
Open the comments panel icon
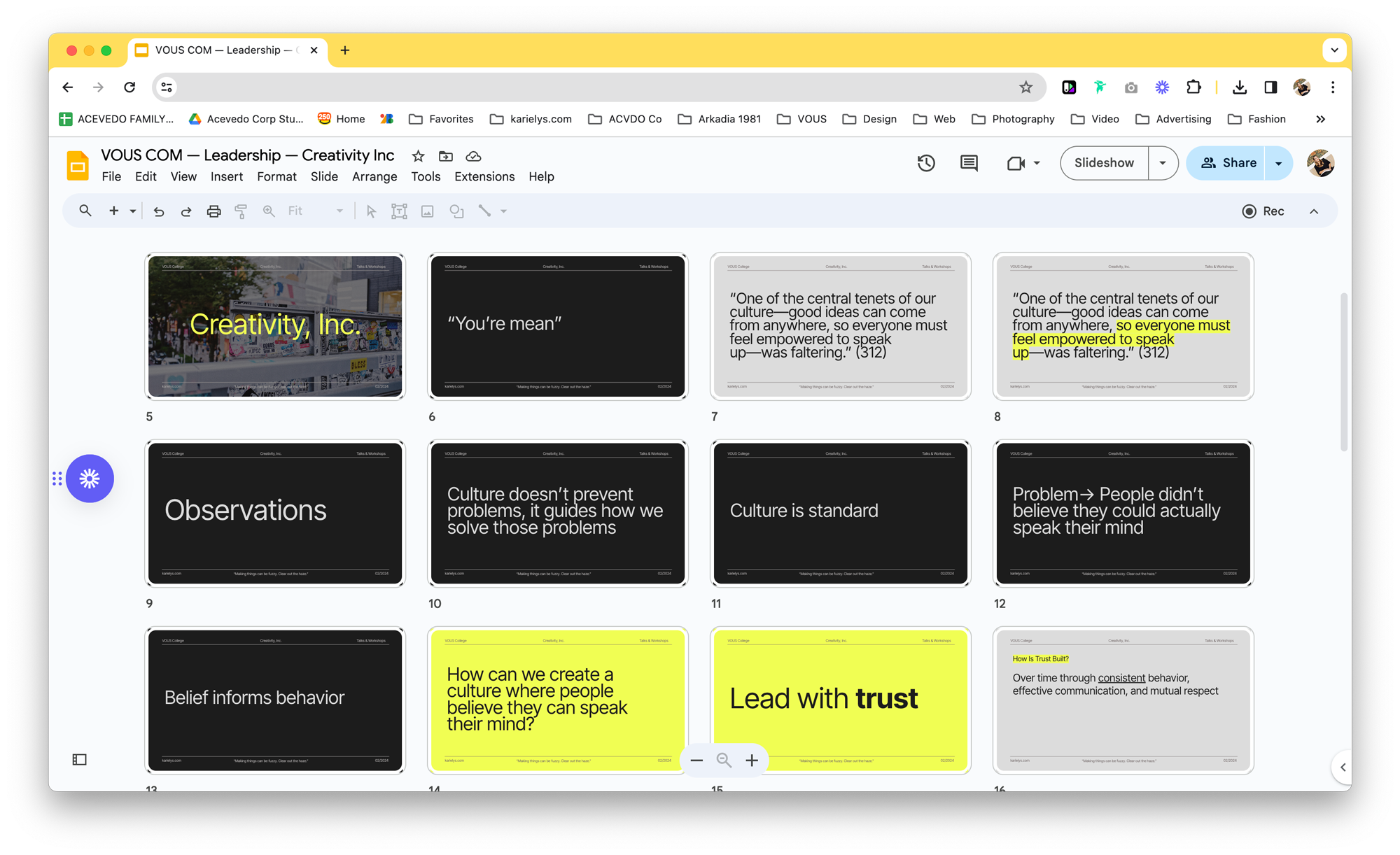point(969,163)
